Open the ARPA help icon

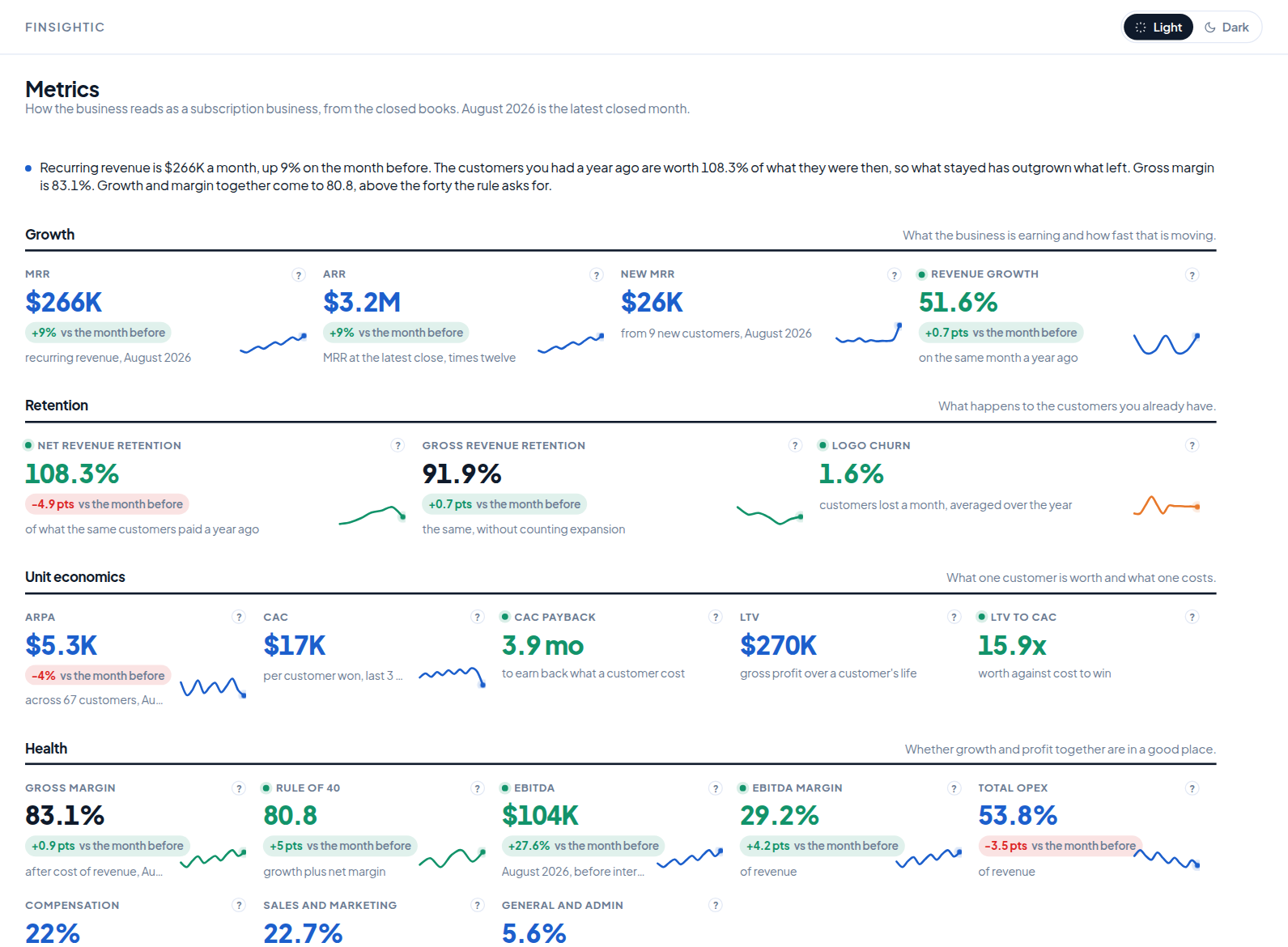pyautogui.click(x=239, y=617)
